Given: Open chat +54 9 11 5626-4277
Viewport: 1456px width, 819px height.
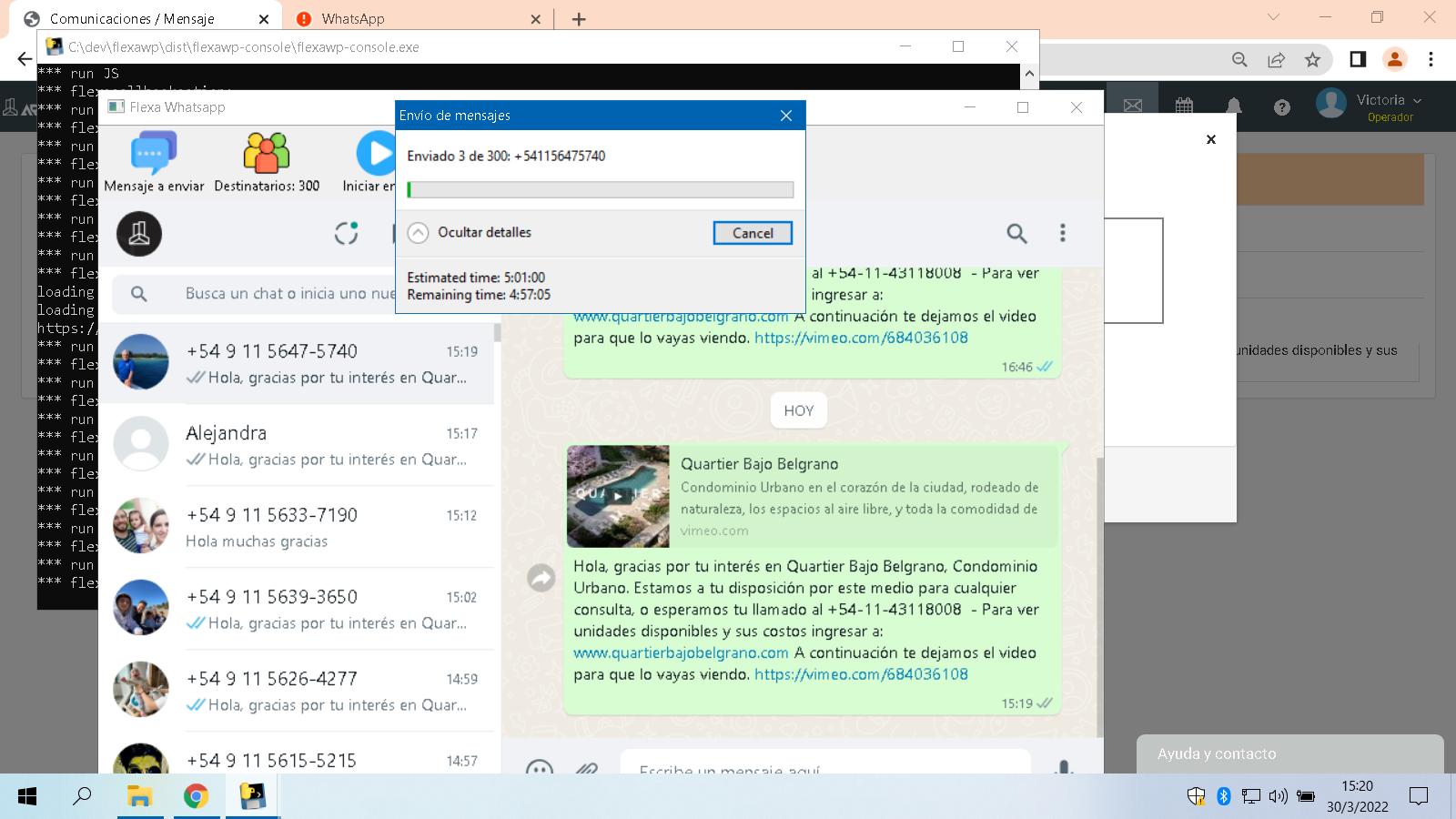Looking at the screenshot, I should click(x=296, y=691).
